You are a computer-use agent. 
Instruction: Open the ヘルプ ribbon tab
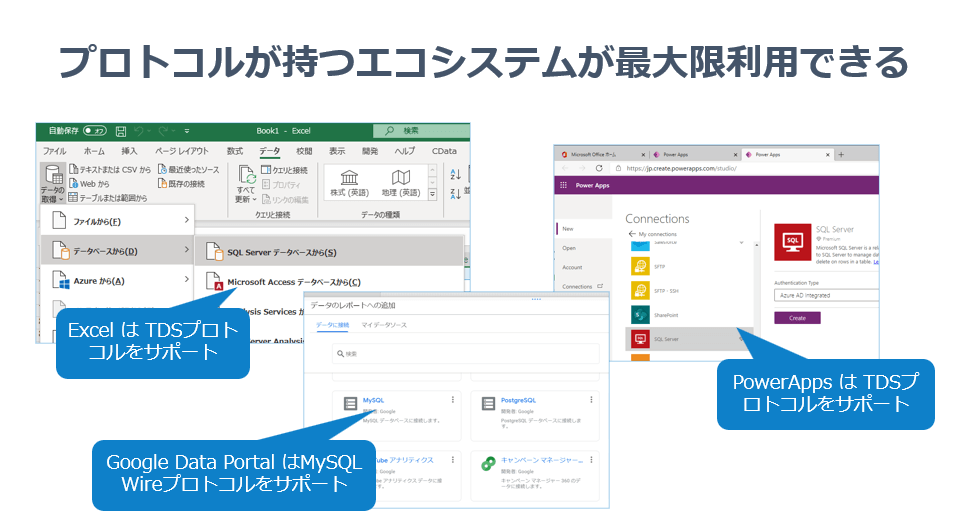405,151
